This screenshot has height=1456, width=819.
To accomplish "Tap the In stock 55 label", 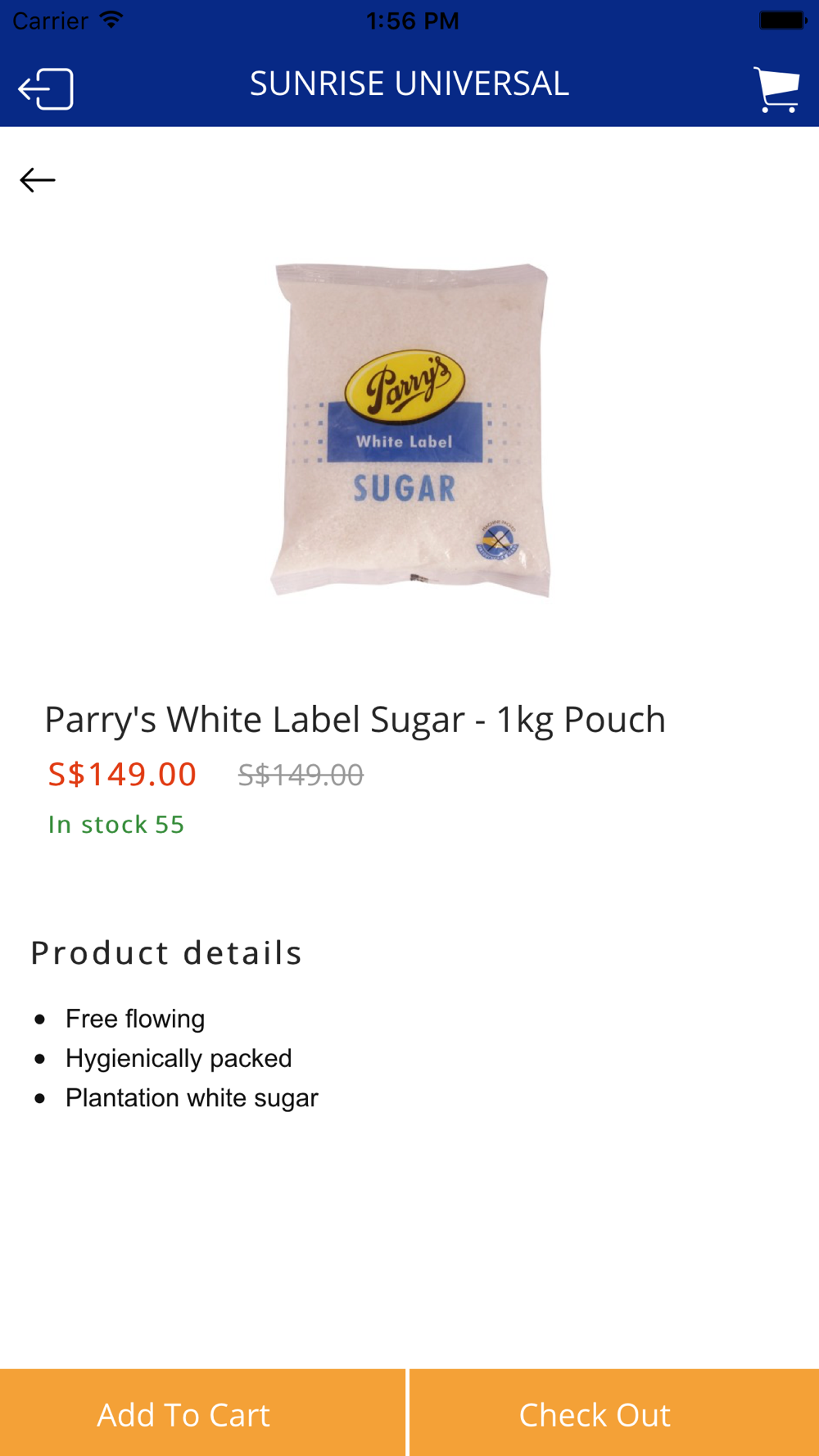I will pyautogui.click(x=116, y=824).
